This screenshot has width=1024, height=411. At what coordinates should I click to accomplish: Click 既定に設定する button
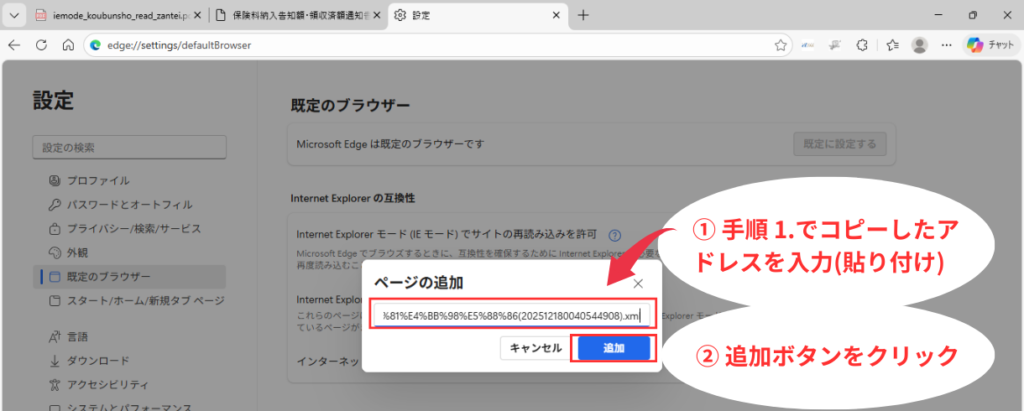[x=840, y=144]
